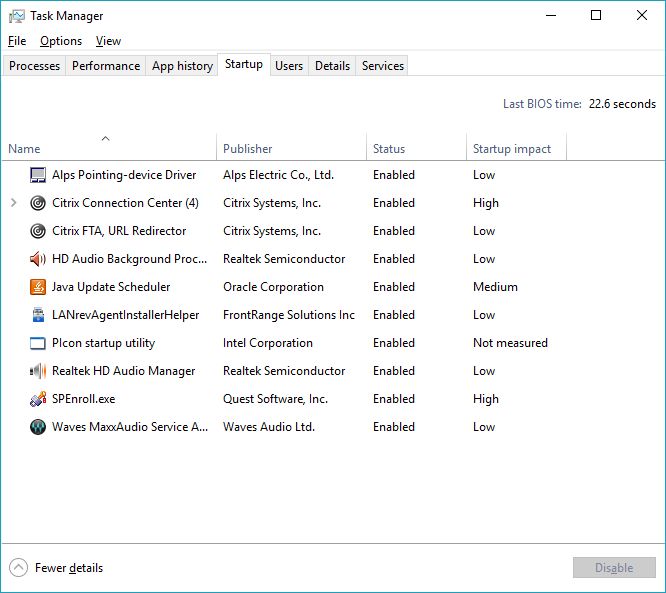Click the Alps Pointing-device Driver icon
666x593 pixels.
[38, 175]
